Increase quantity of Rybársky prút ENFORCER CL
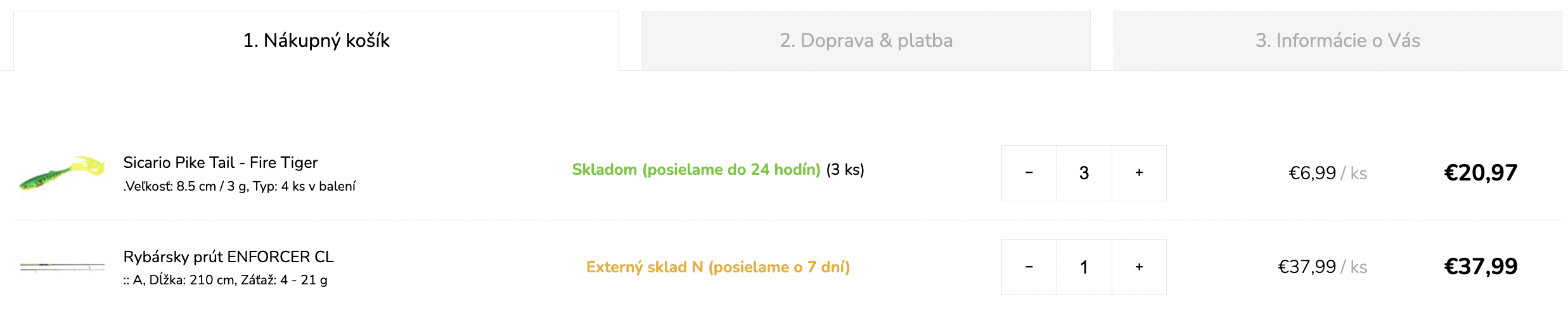Image resolution: width=1568 pixels, height=323 pixels. (x=1139, y=267)
